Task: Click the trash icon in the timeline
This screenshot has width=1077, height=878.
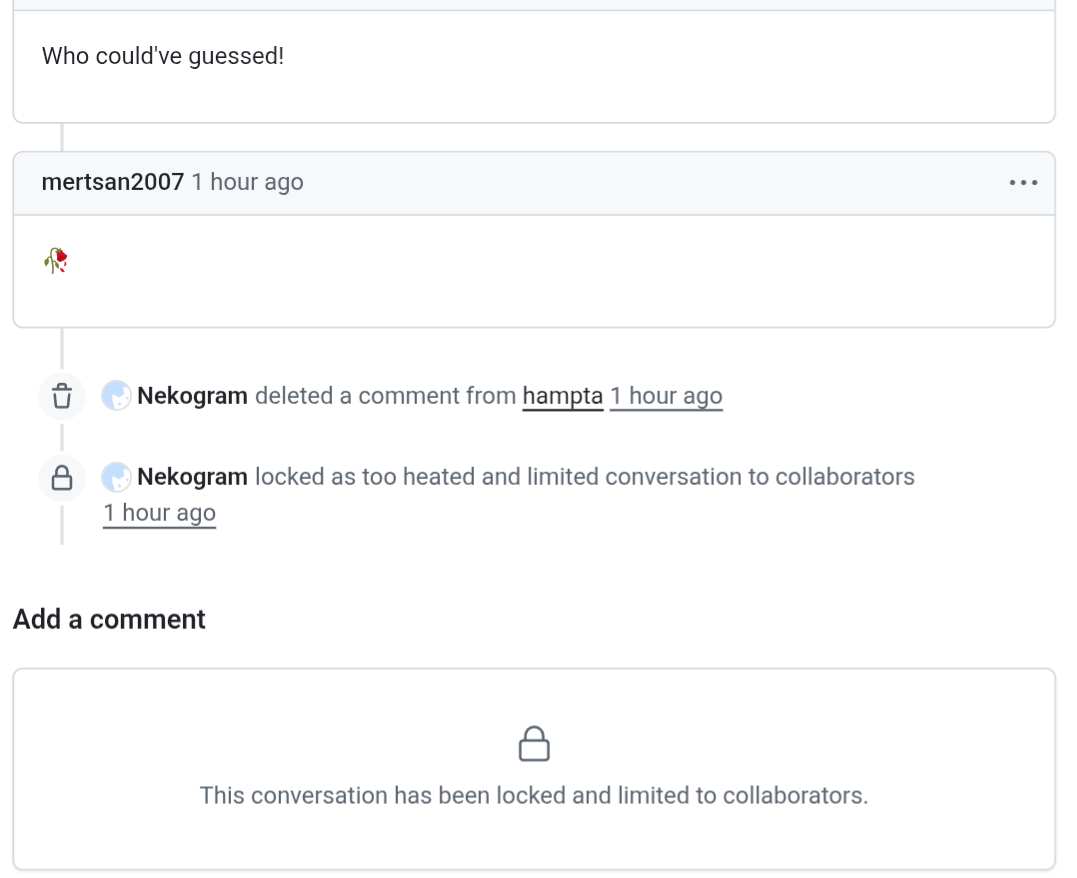Action: point(62,396)
